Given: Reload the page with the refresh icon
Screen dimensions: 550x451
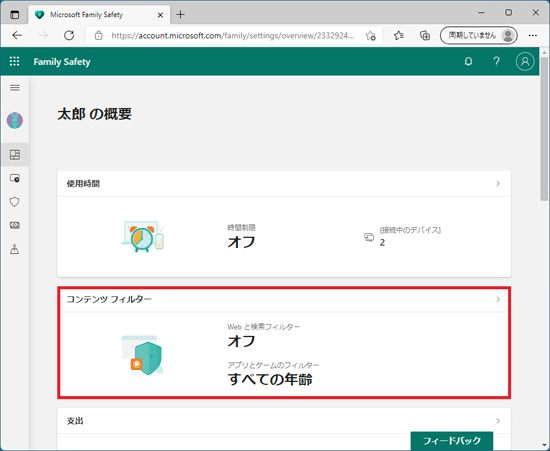Looking at the screenshot, I should [x=69, y=35].
